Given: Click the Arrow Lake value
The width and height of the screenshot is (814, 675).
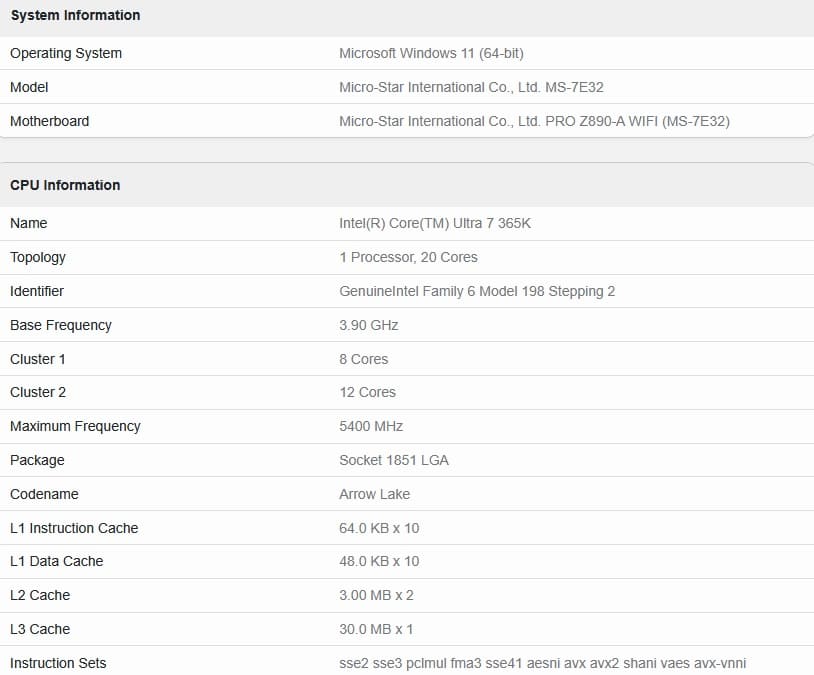Looking at the screenshot, I should (x=374, y=494).
